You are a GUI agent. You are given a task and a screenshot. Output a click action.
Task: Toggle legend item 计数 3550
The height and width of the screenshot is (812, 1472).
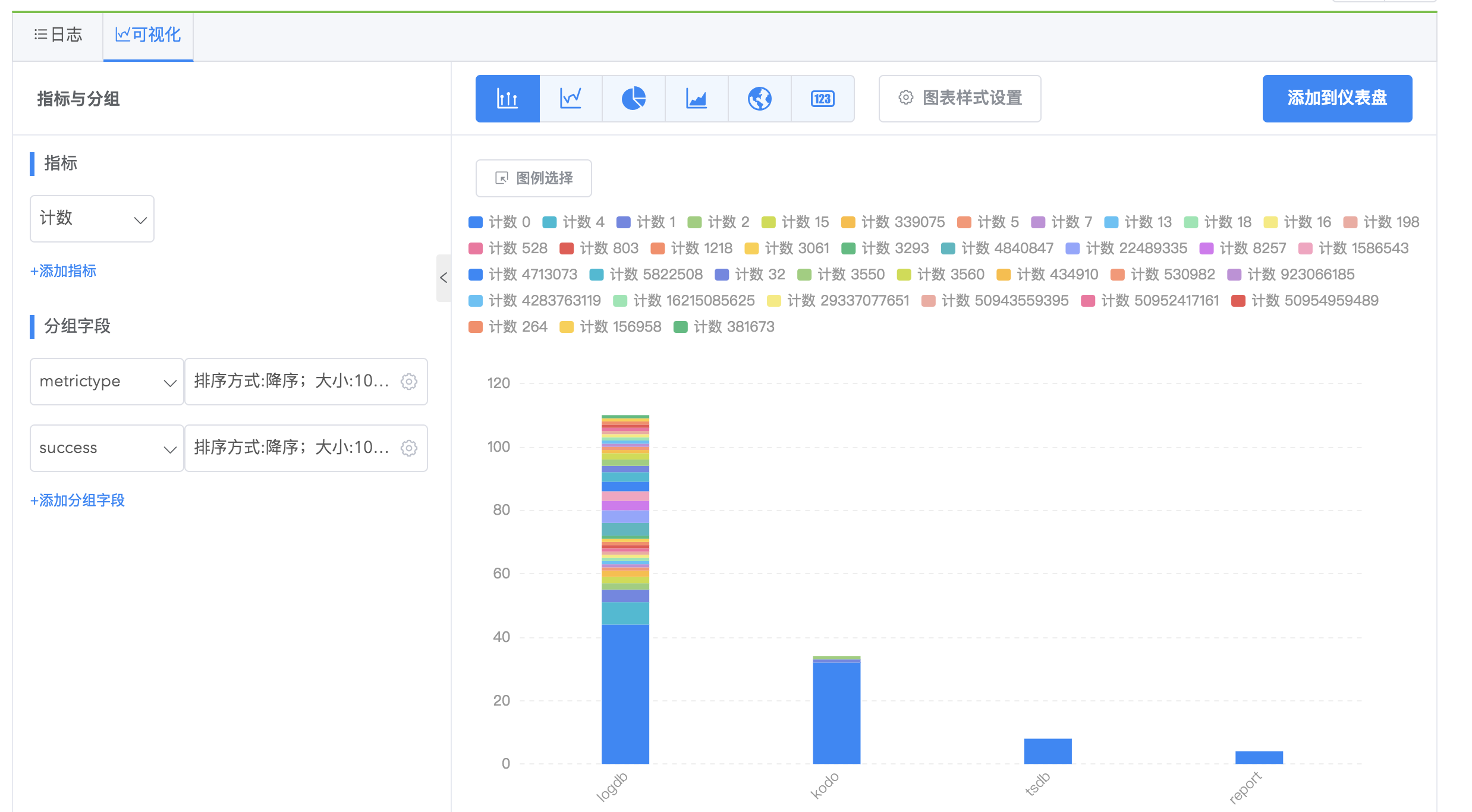pos(841,275)
